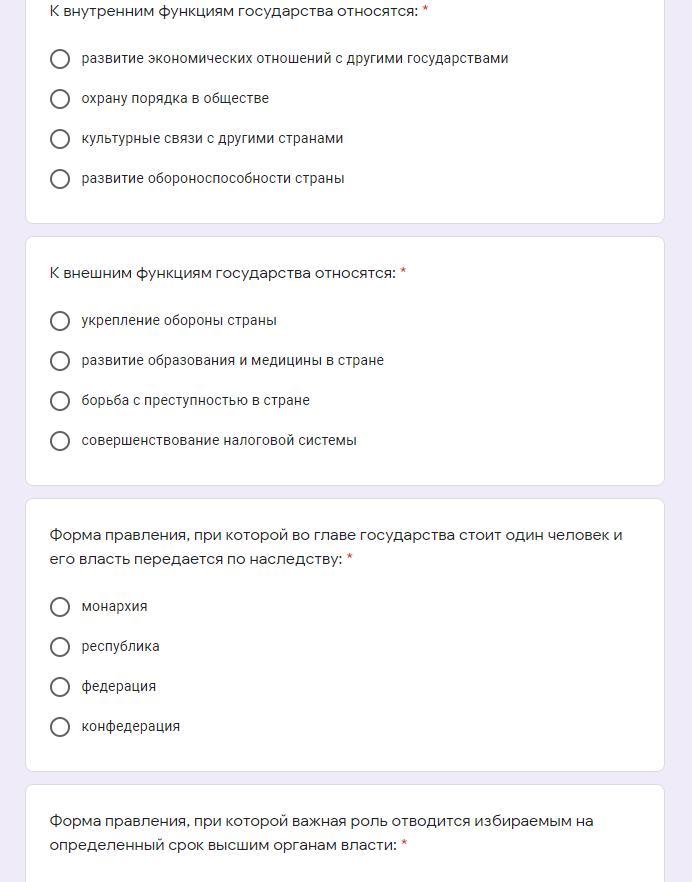Click the hereditary power question heading 'Форма правления'
The width and height of the screenshot is (692, 882).
335,546
